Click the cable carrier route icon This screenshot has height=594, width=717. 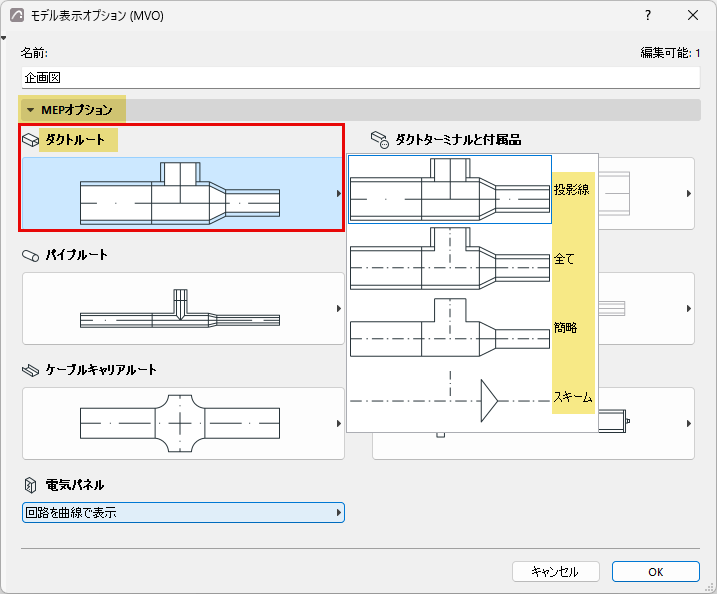(31, 370)
